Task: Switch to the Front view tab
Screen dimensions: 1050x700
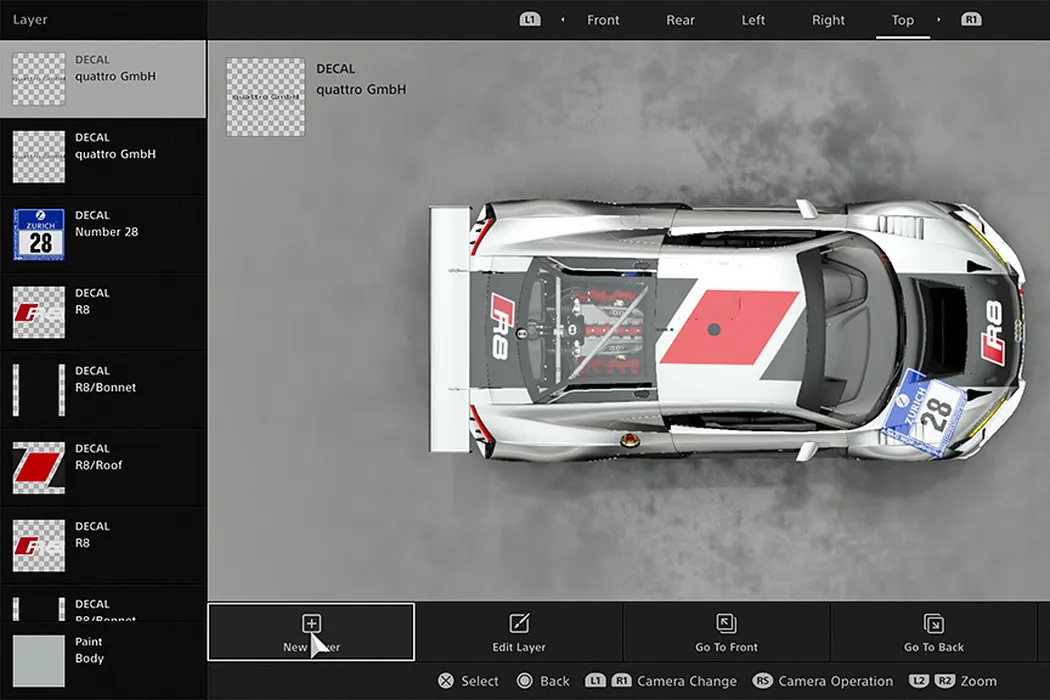Action: pyautogui.click(x=603, y=20)
